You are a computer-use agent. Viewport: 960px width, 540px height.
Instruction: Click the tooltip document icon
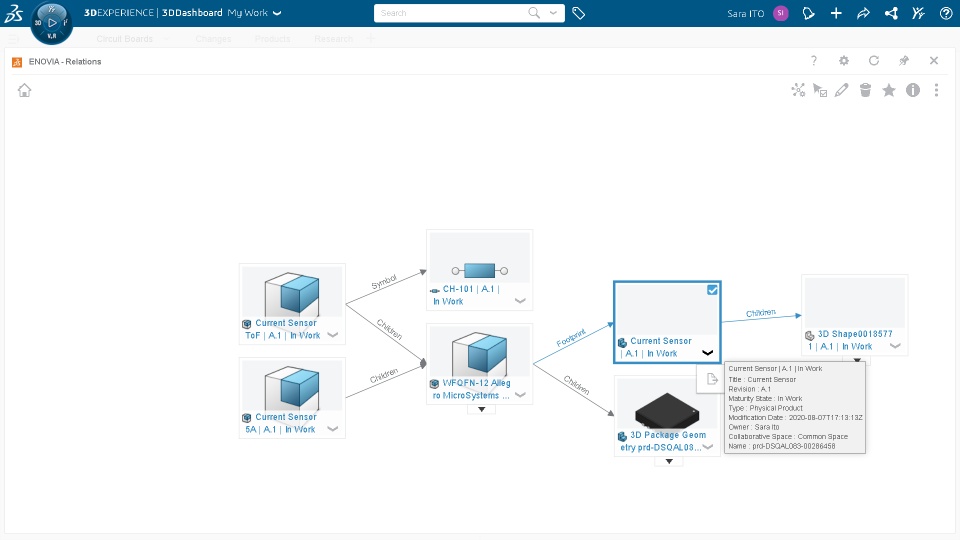(x=711, y=380)
